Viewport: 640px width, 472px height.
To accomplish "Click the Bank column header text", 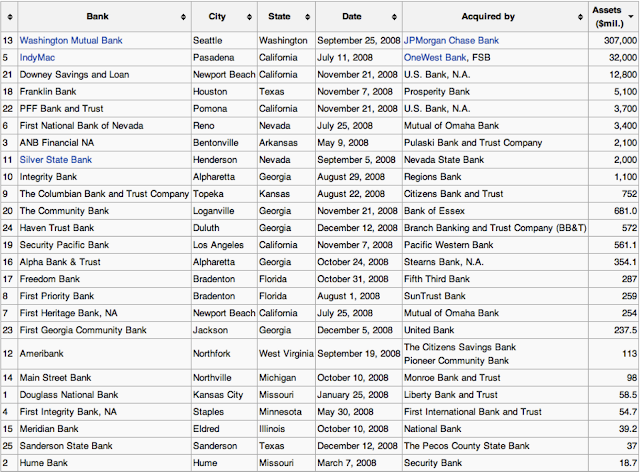I will pyautogui.click(x=98, y=16).
